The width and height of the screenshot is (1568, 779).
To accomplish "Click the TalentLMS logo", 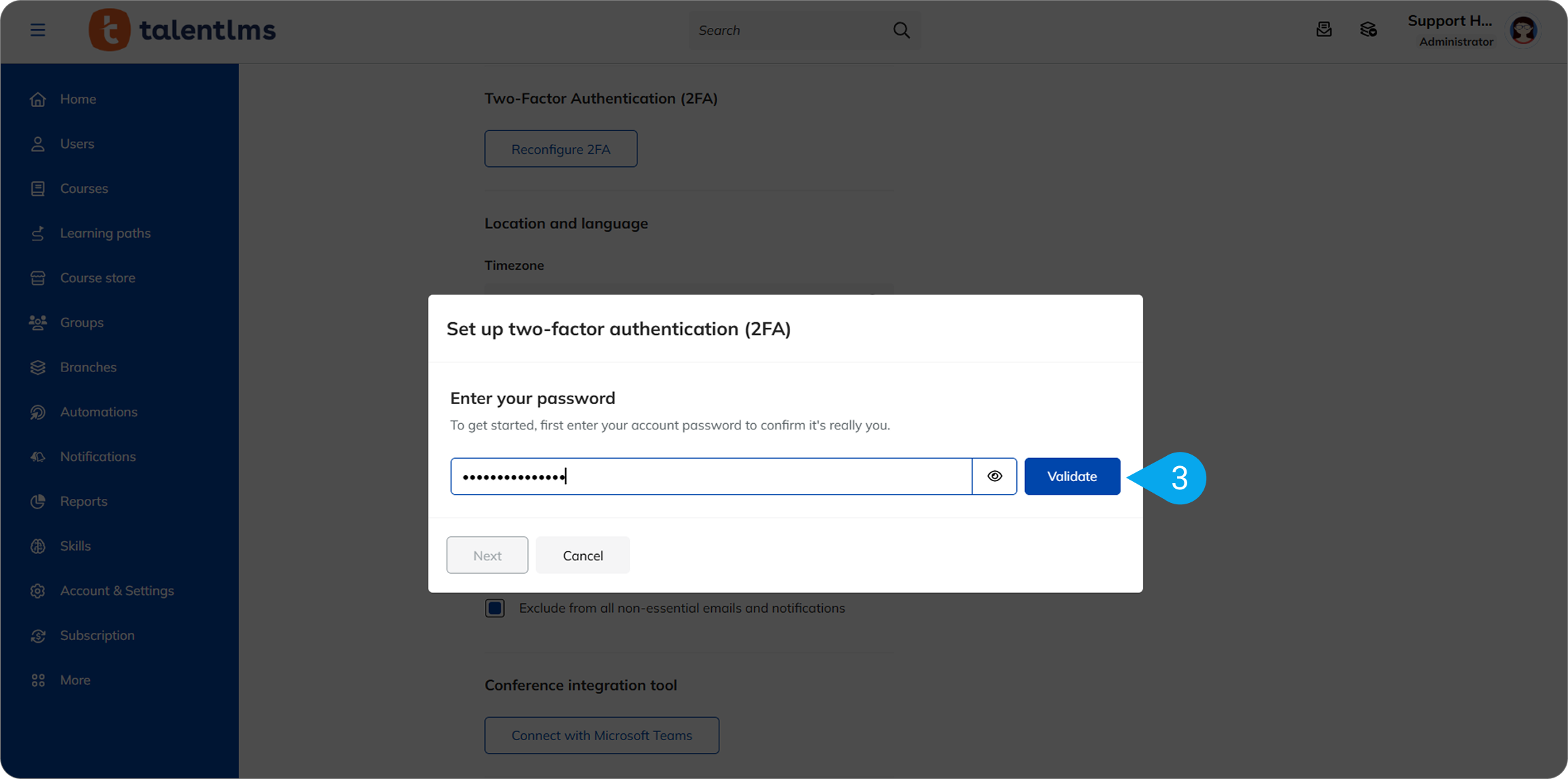I will [183, 30].
